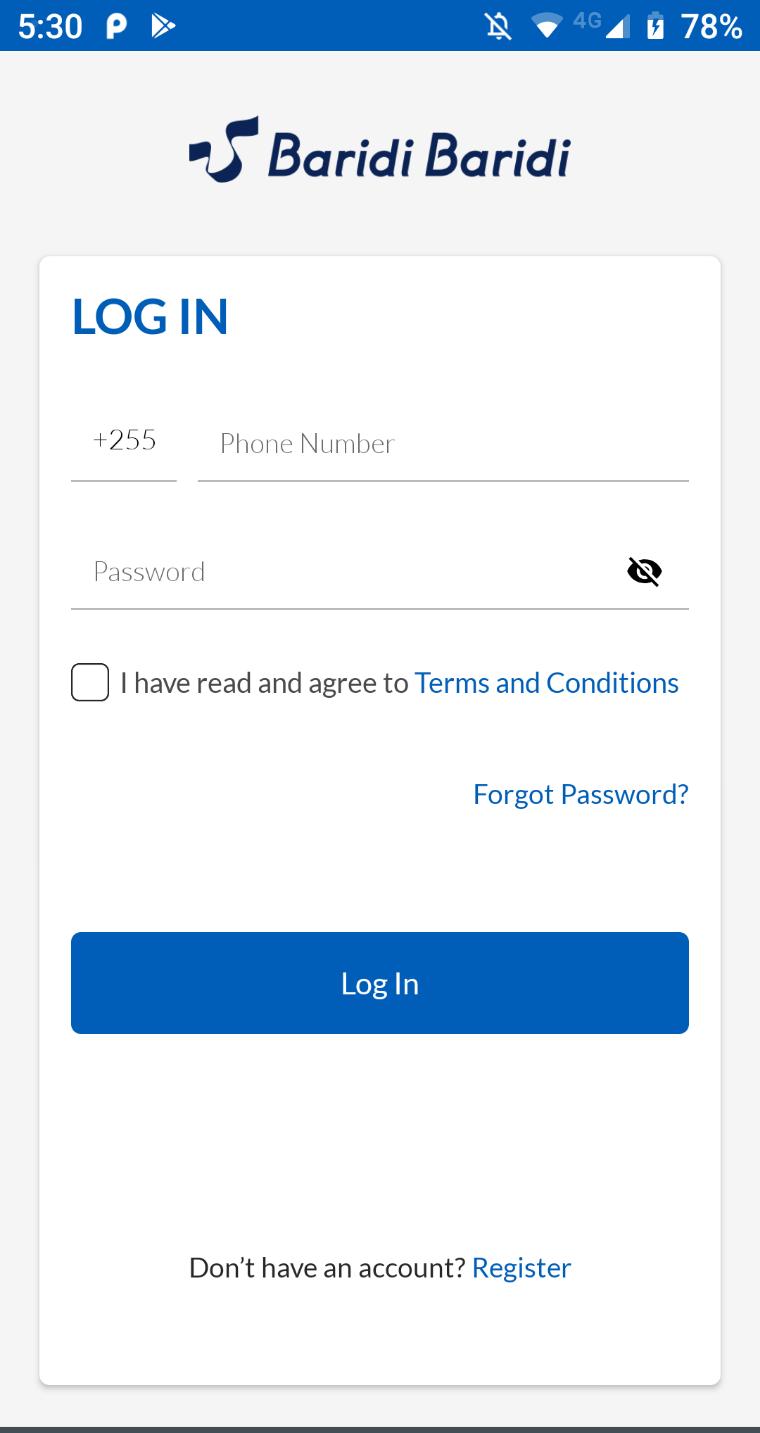Tap the Baridi Baridi logo icon
The width and height of the screenshot is (760, 1433).
(223, 150)
